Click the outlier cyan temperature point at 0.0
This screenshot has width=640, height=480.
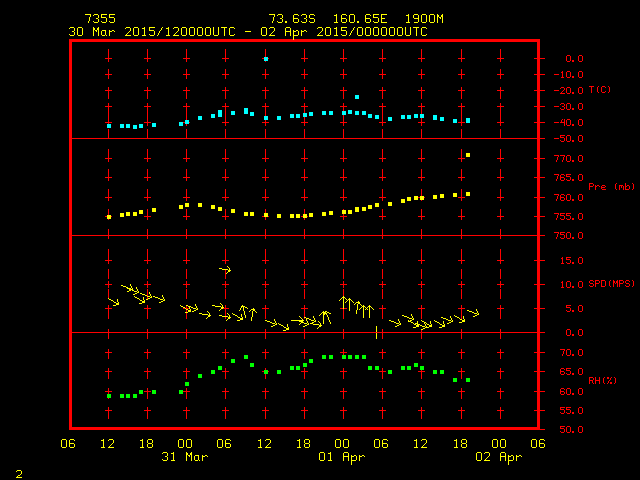pos(266,59)
